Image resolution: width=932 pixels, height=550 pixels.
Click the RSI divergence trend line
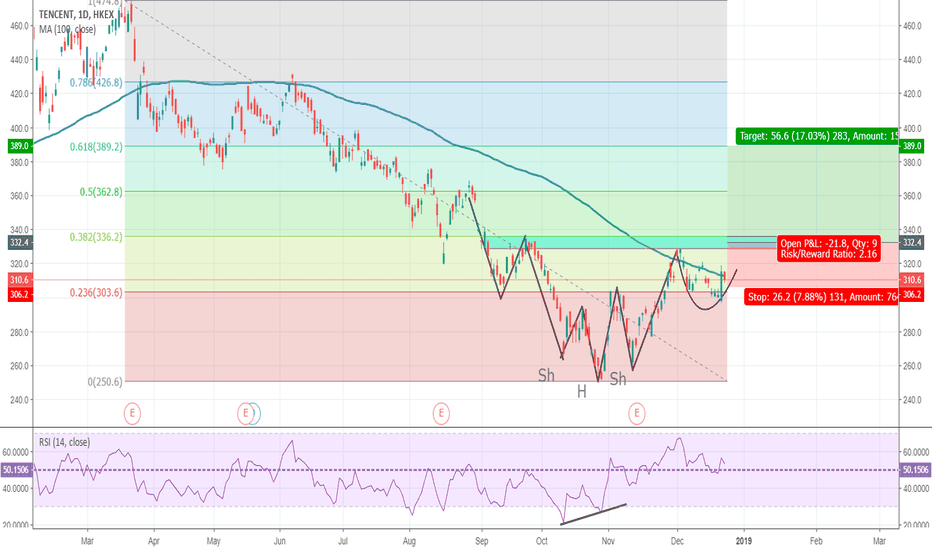coord(593,514)
